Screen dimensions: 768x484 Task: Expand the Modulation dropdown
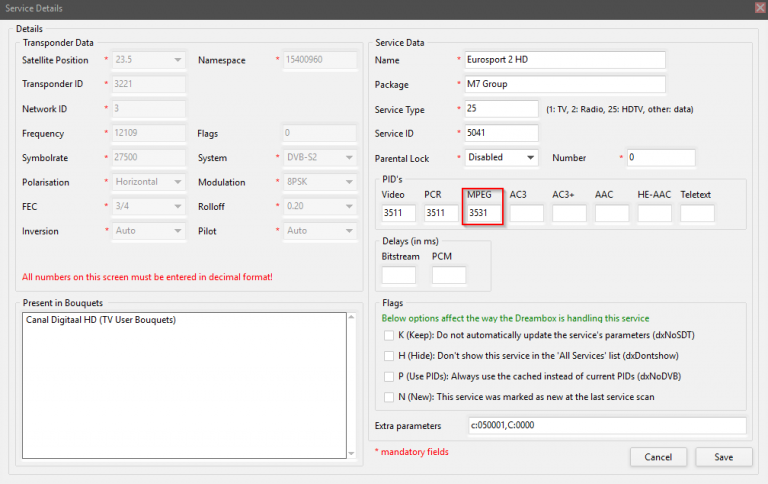[320, 182]
